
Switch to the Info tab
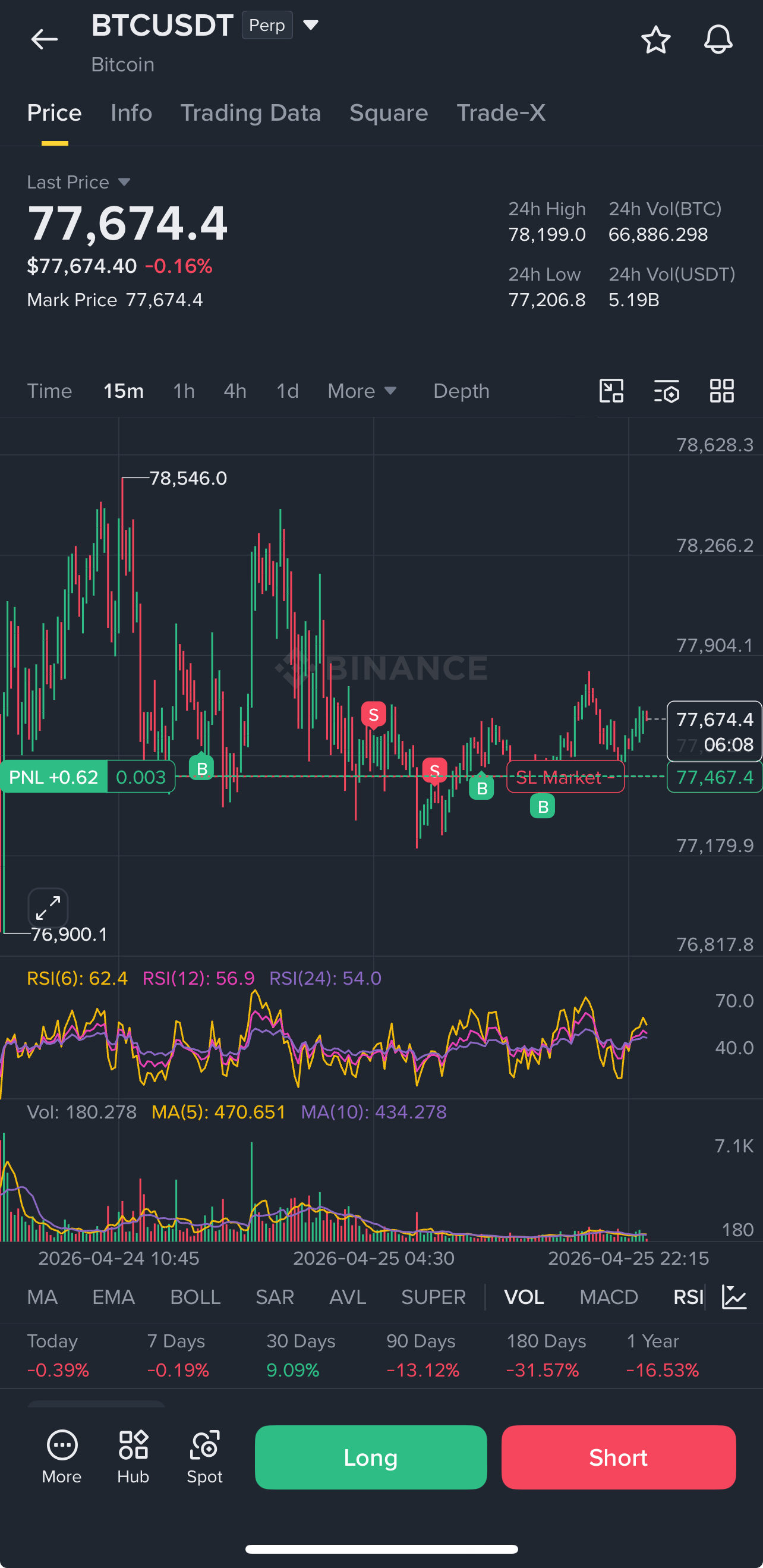(x=131, y=113)
